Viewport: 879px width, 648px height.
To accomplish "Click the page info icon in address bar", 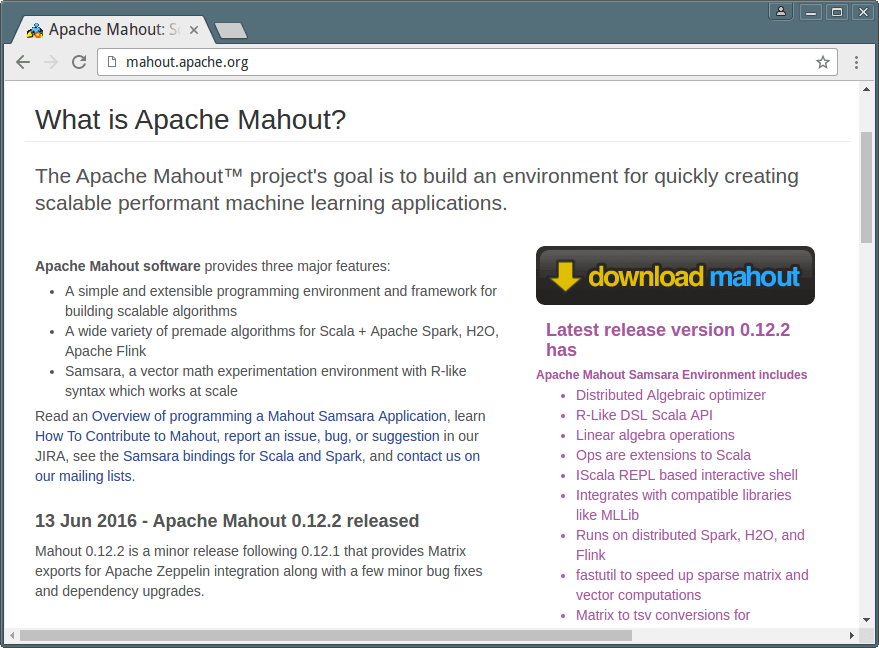I will pyautogui.click(x=111, y=62).
